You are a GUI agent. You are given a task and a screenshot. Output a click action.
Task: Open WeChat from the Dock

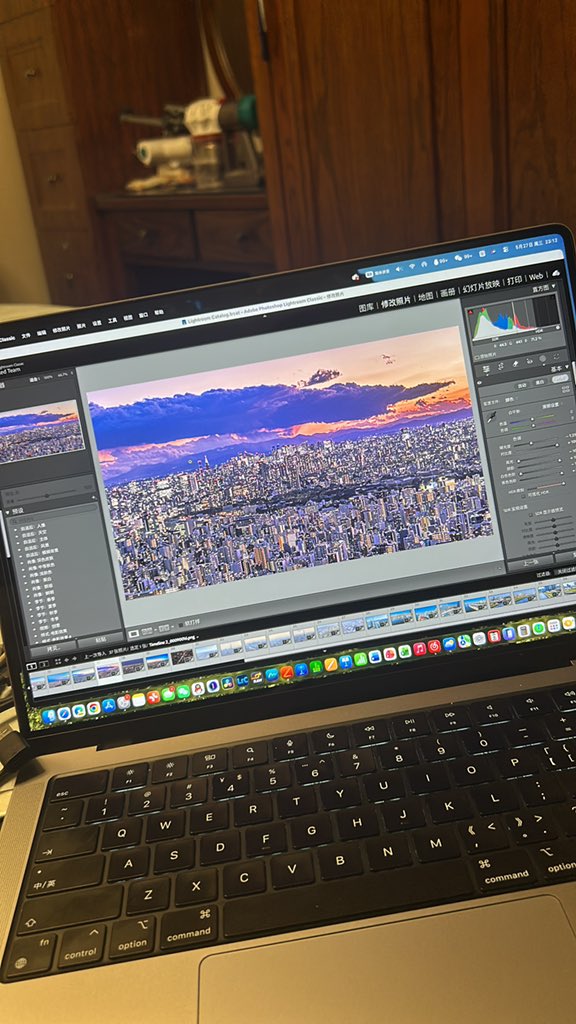(184, 691)
